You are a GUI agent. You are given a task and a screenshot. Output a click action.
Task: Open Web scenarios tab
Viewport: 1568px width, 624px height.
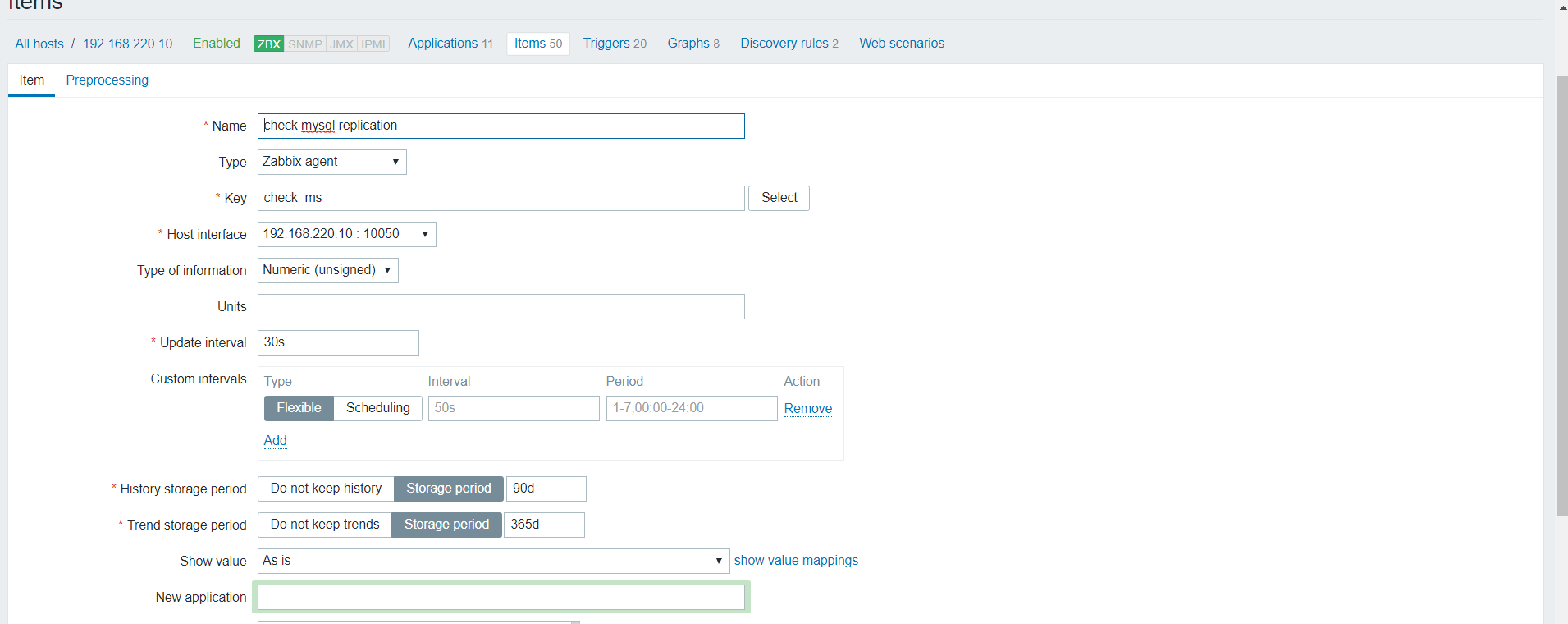coord(902,43)
